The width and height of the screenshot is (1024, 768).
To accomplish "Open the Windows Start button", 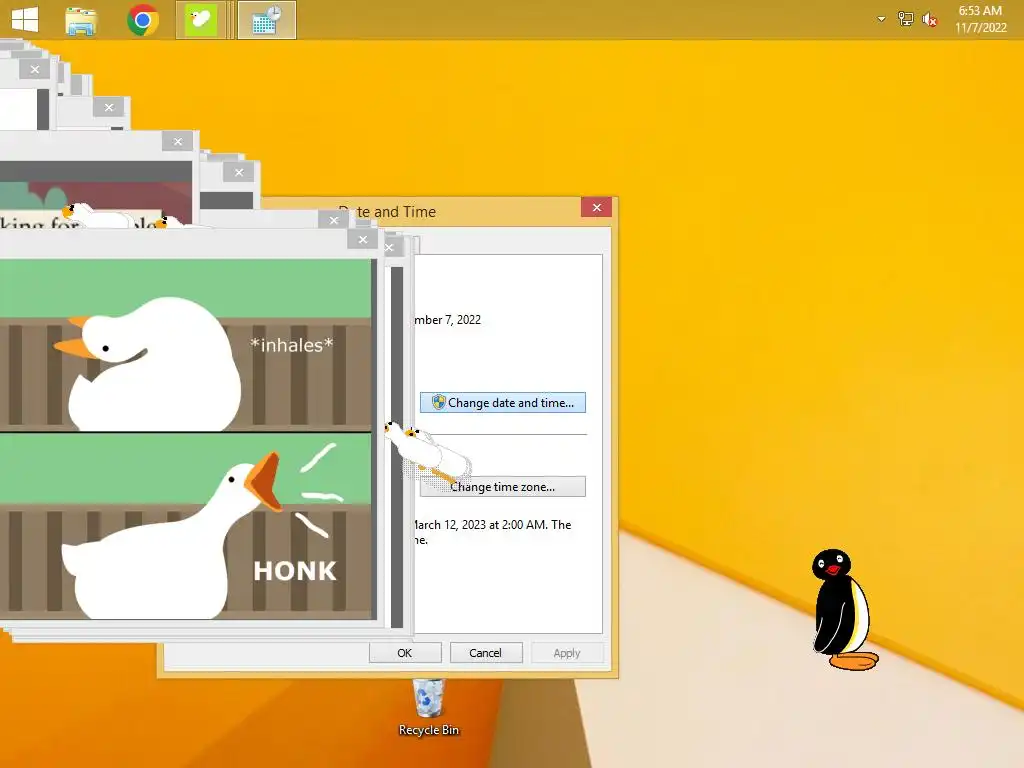I will pos(25,20).
